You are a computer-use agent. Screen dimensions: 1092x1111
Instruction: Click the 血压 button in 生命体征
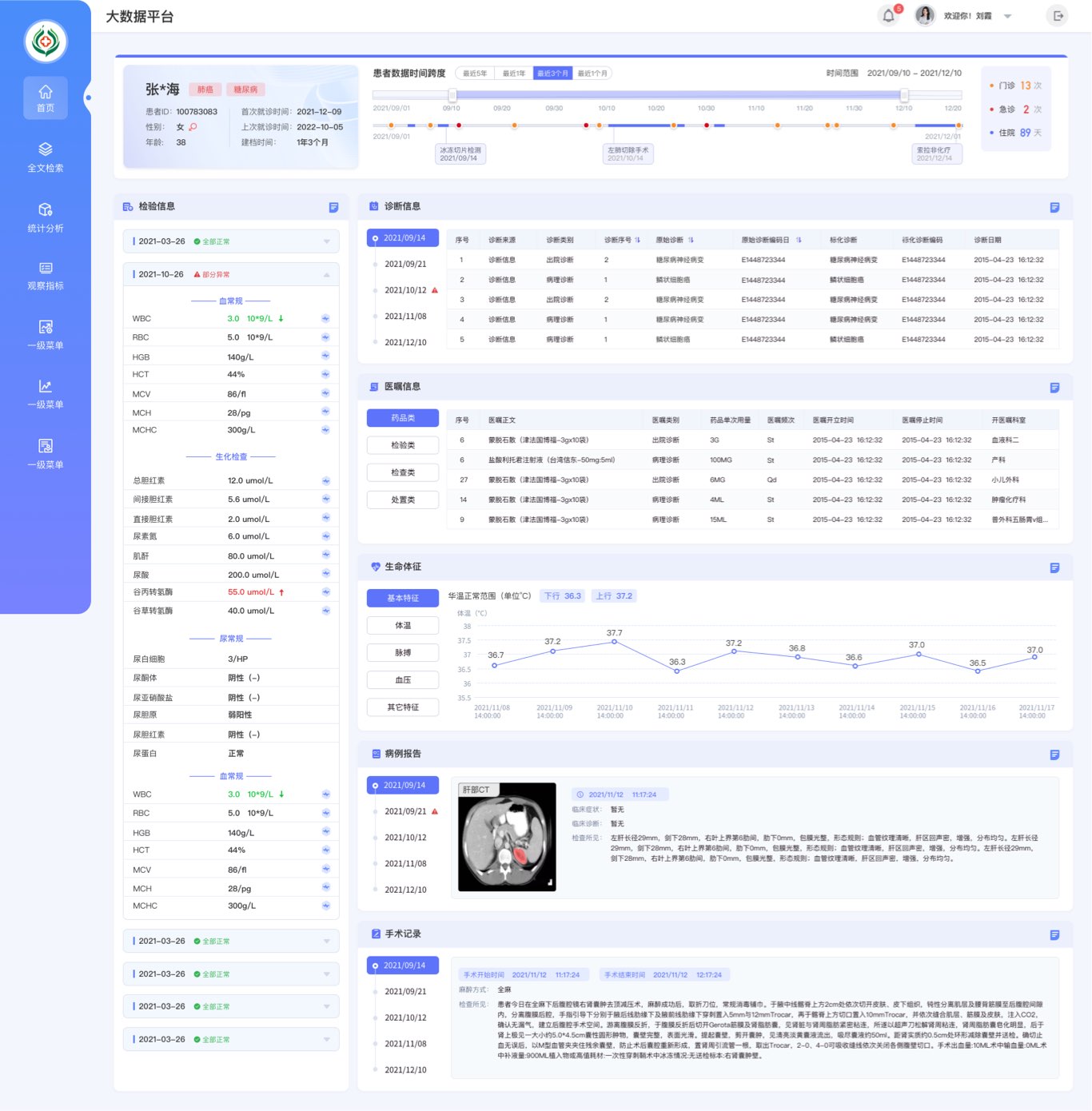click(403, 680)
